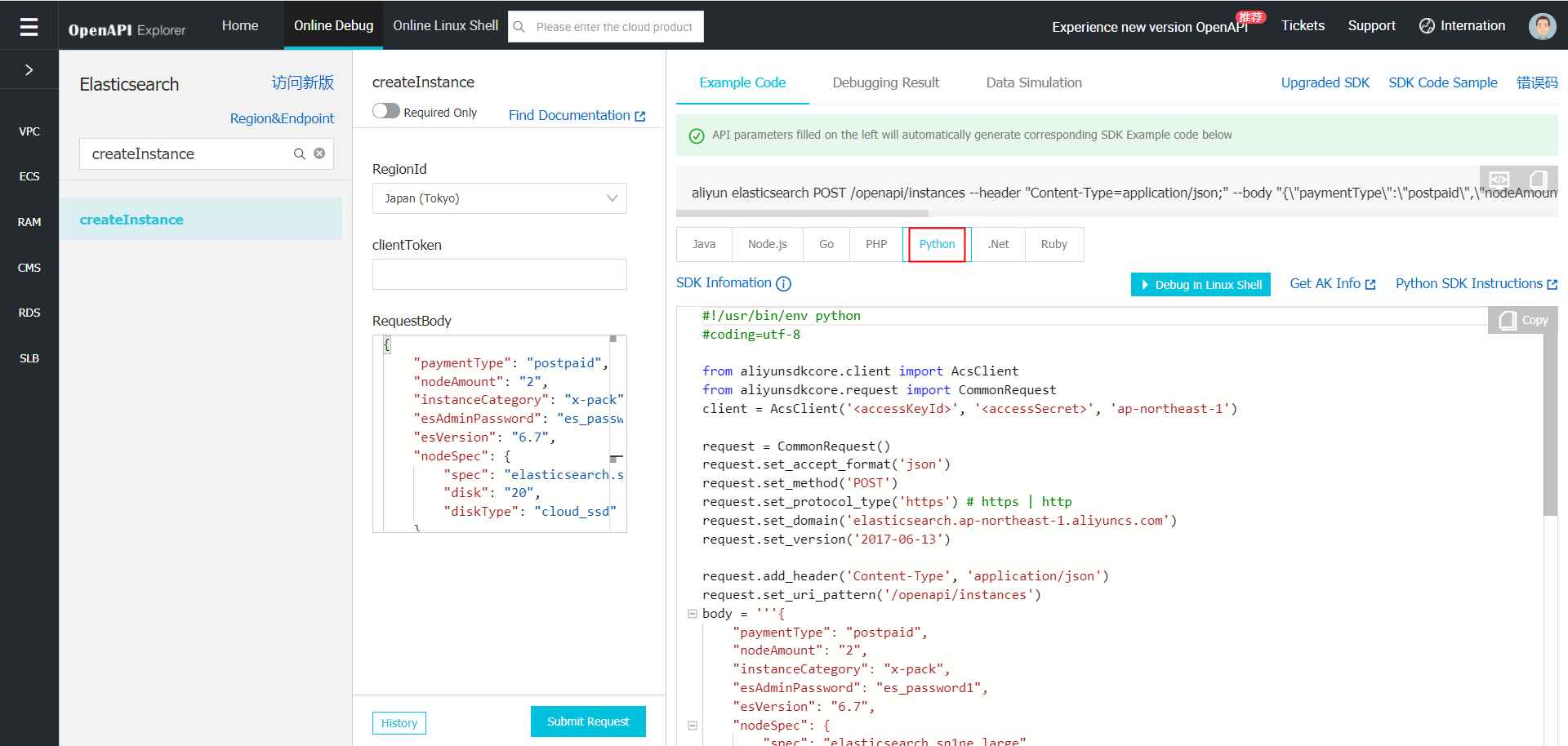Click the RequestBody JSON editor
The image size is (1568, 746).
[500, 433]
